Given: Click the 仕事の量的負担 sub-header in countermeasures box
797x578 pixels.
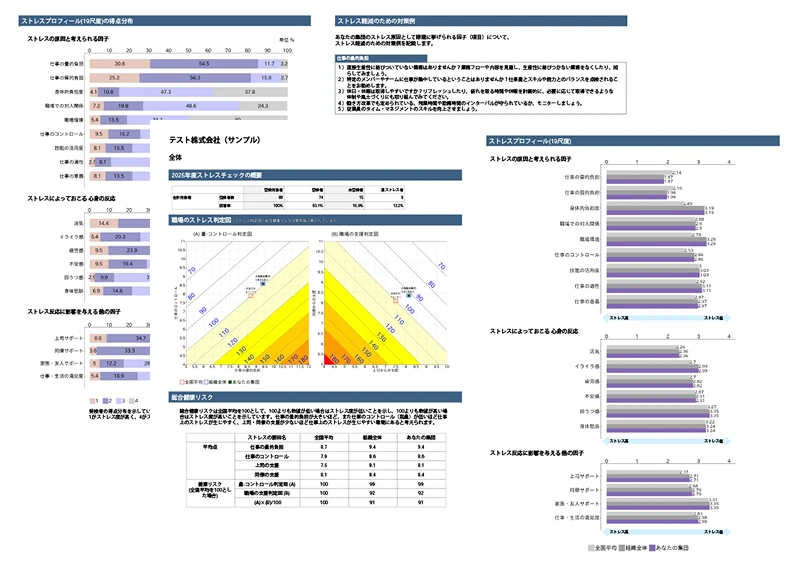Looking at the screenshot, I should 381,58.
